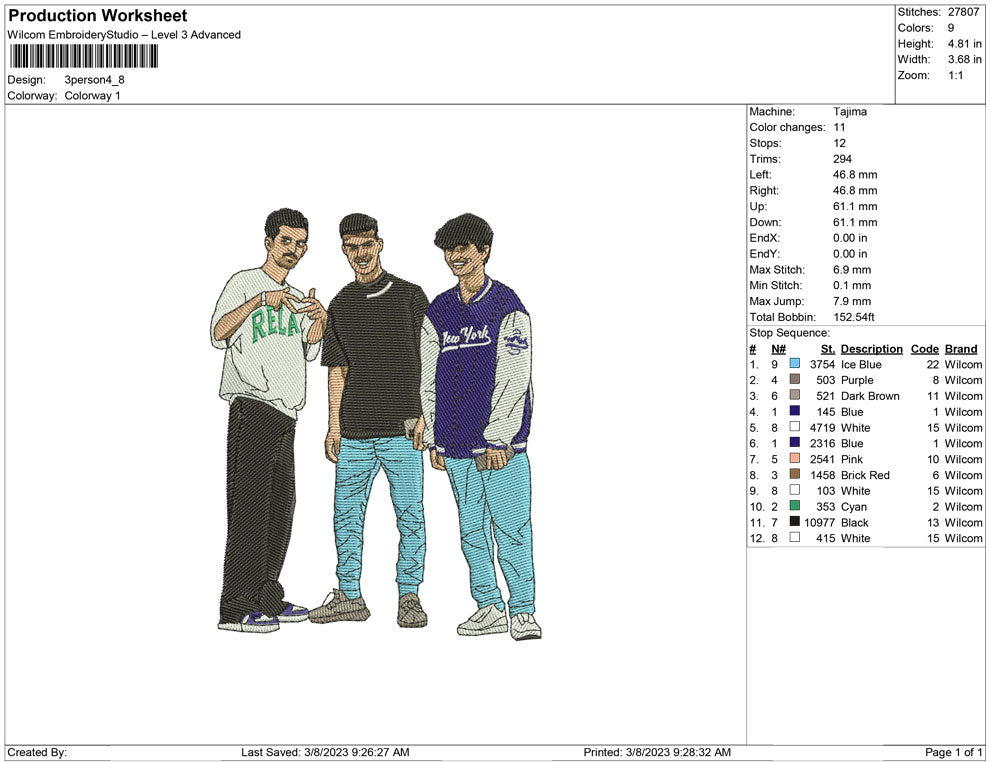Click the Code column header

click(924, 349)
